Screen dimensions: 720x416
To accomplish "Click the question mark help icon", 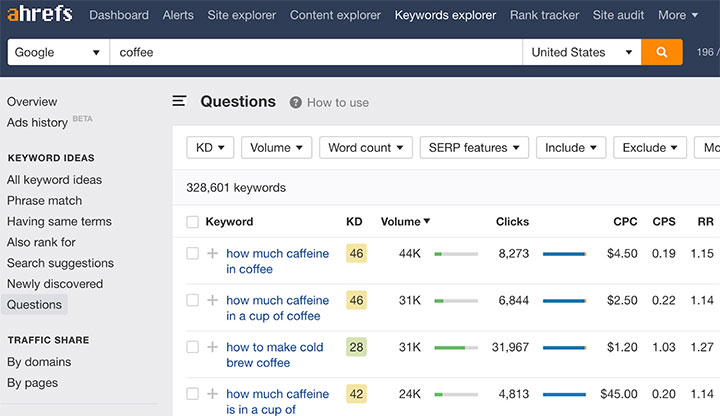I will (x=296, y=102).
